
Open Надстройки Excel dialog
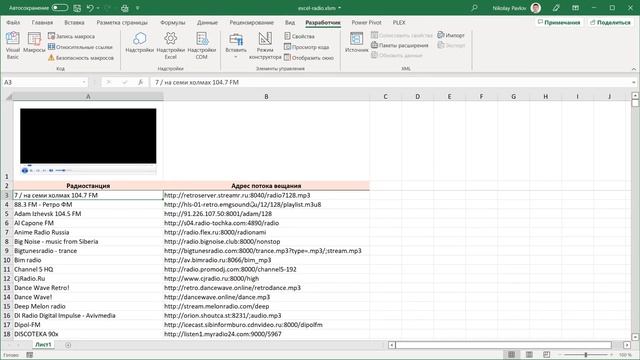coord(171,45)
